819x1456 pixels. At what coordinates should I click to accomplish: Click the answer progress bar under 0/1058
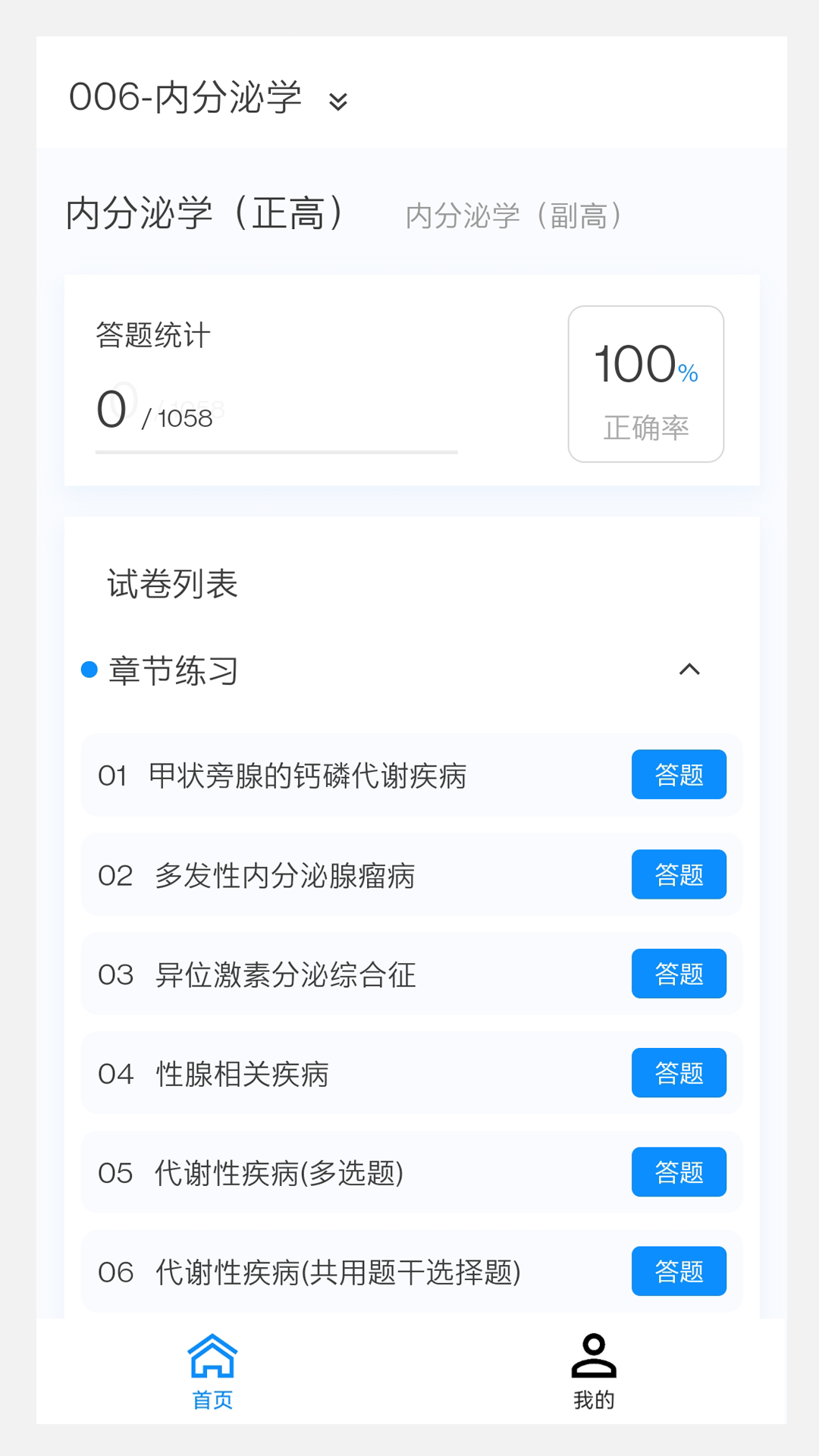[276, 452]
